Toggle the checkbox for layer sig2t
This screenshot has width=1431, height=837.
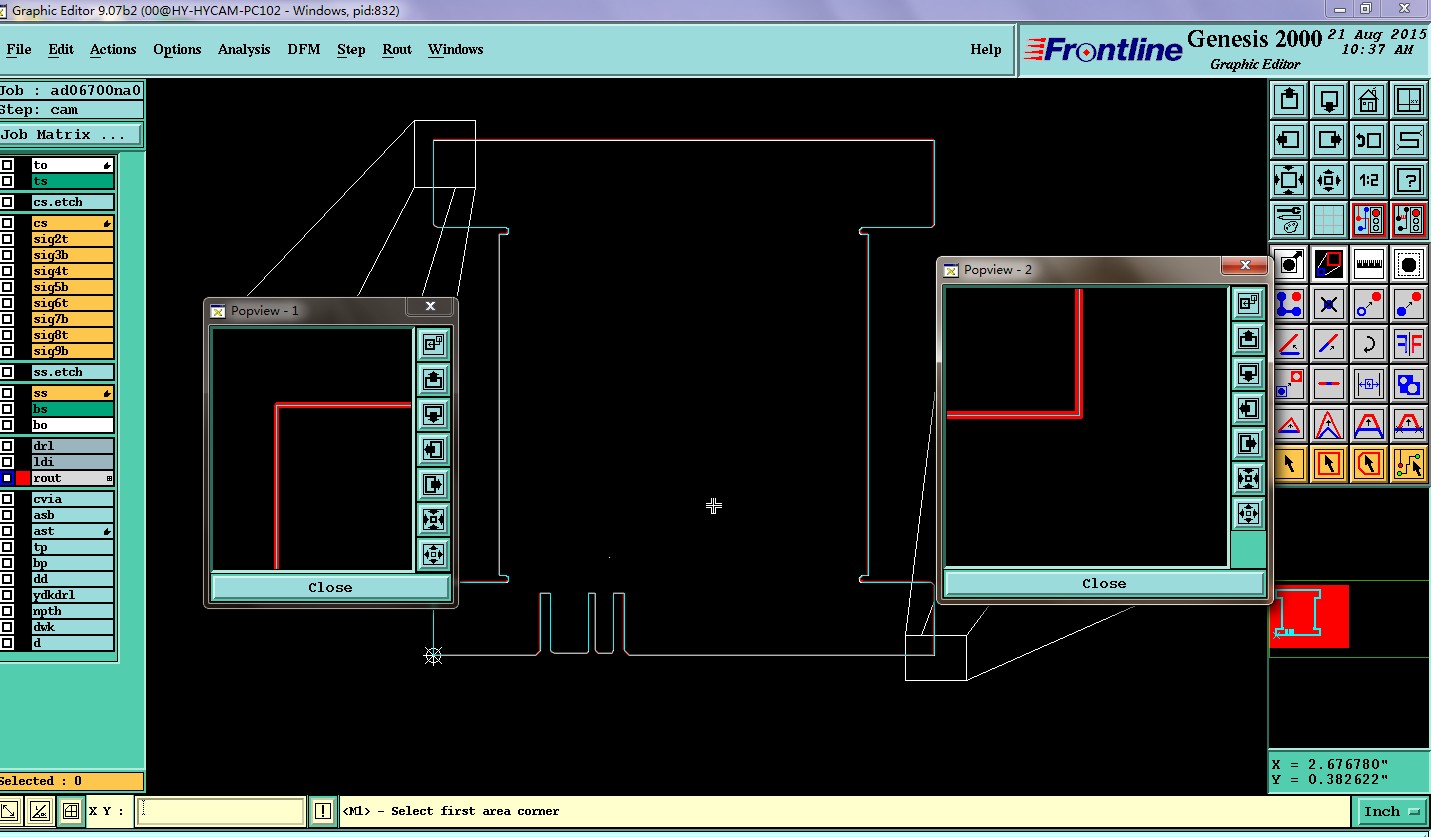click(7, 239)
